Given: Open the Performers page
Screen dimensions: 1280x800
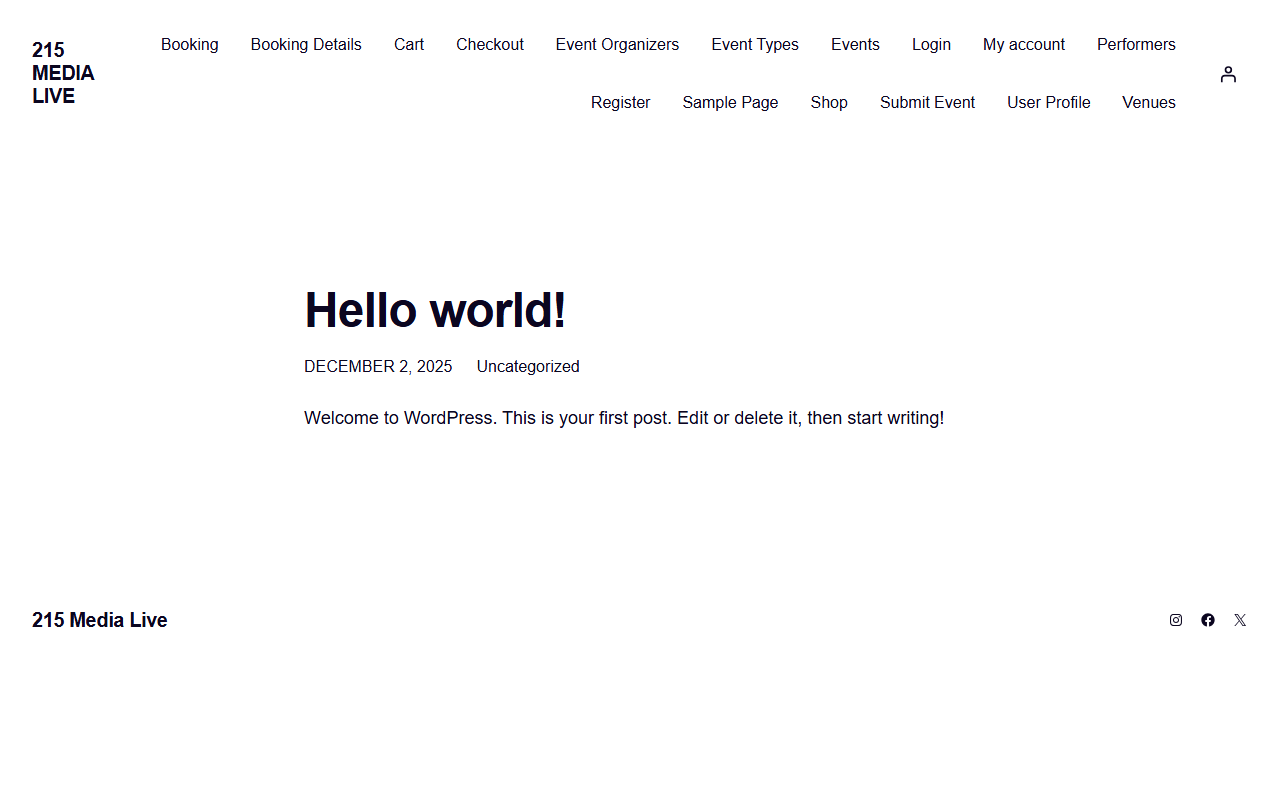Looking at the screenshot, I should (1136, 44).
